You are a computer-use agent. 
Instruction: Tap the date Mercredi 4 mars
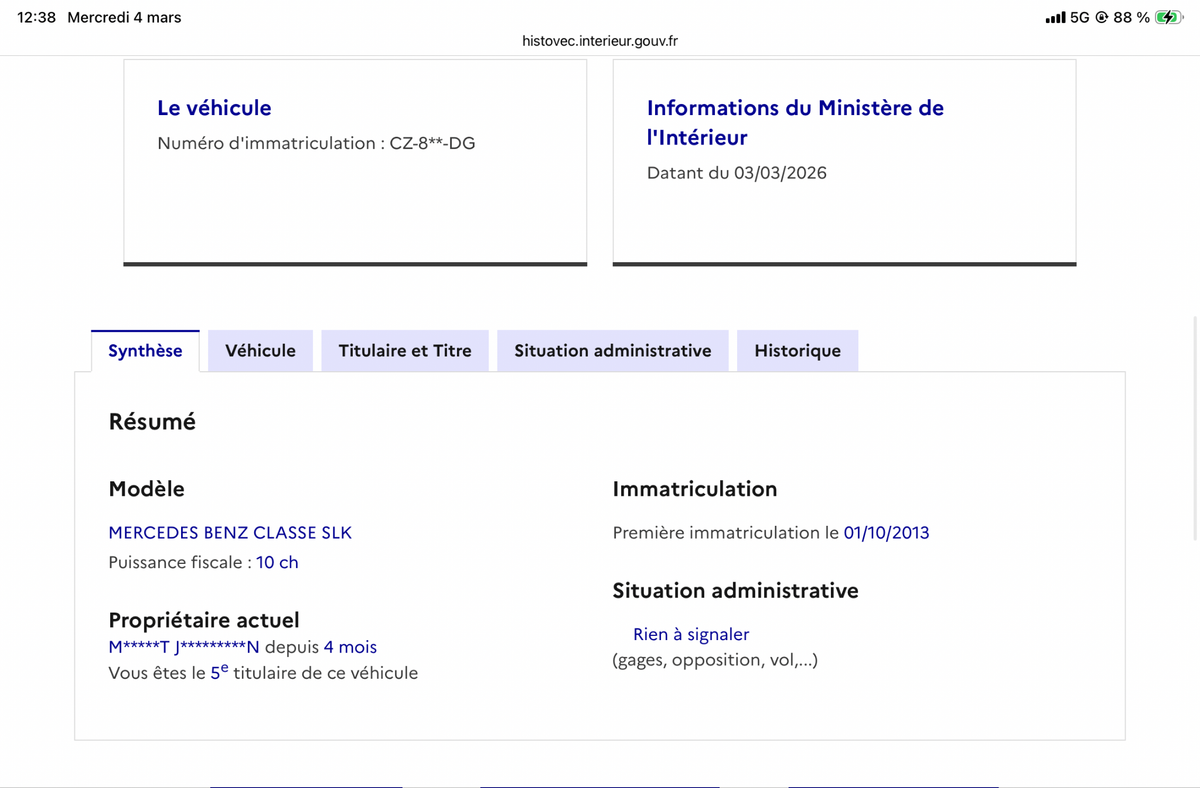[x=124, y=17]
